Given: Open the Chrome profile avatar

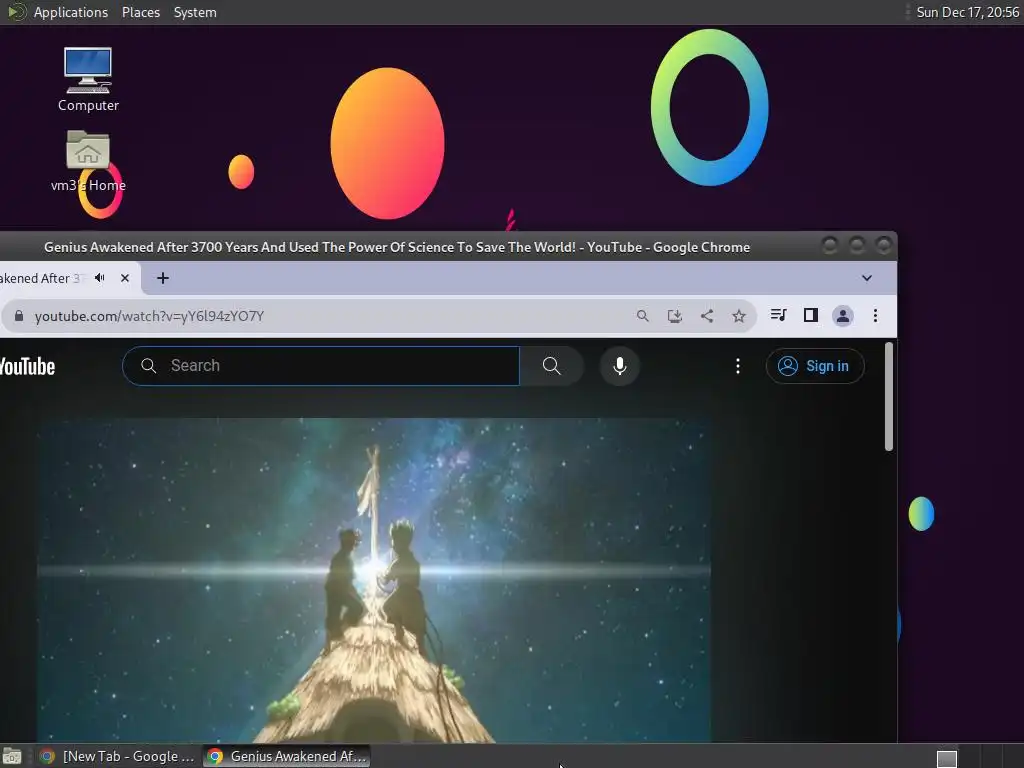Looking at the screenshot, I should [842, 316].
